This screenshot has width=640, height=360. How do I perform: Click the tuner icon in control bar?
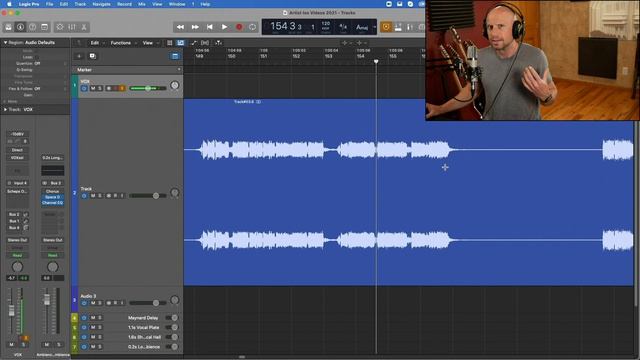pos(398,27)
